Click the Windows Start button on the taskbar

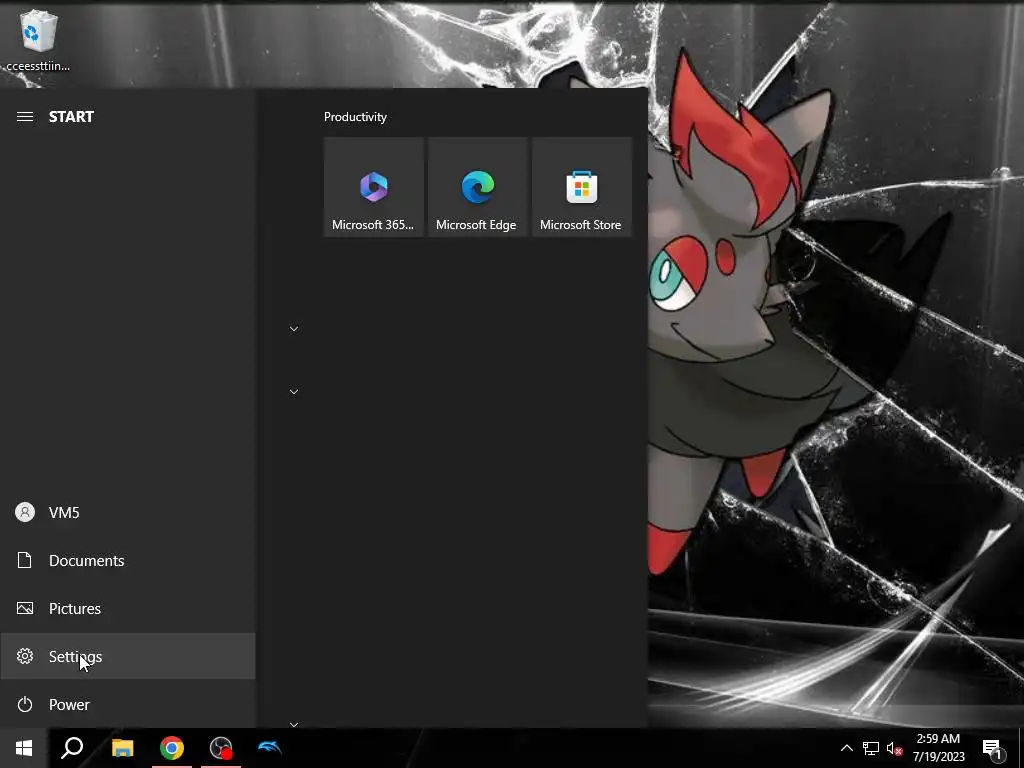tap(24, 748)
